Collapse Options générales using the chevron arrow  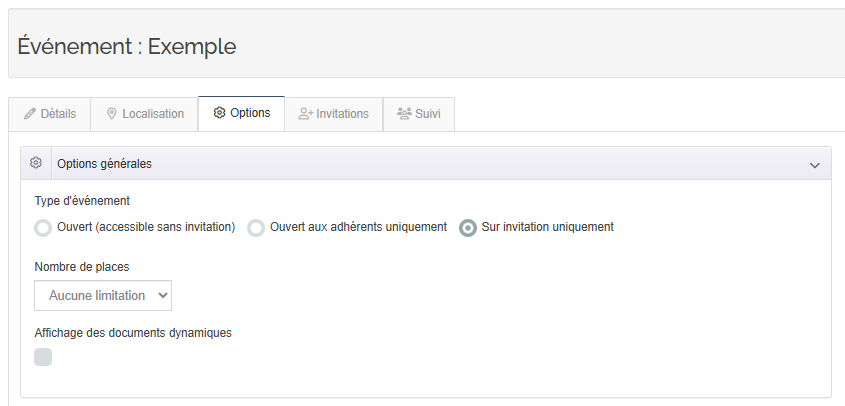814,164
